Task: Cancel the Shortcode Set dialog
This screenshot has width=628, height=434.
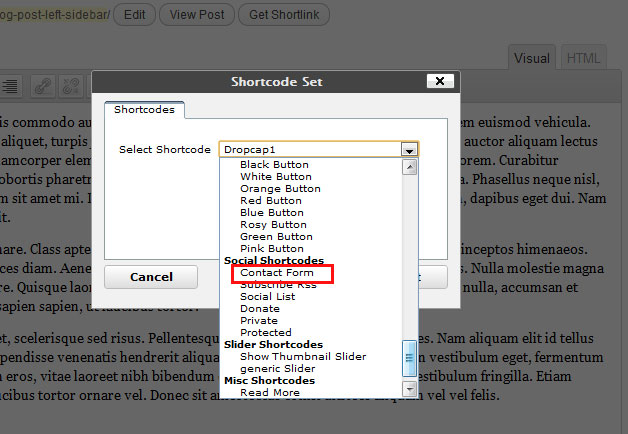Action: [x=151, y=277]
